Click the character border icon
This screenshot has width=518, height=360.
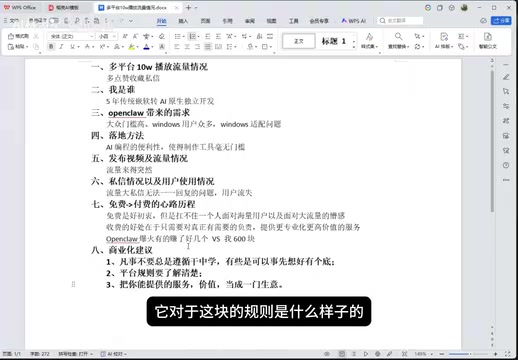(162, 47)
